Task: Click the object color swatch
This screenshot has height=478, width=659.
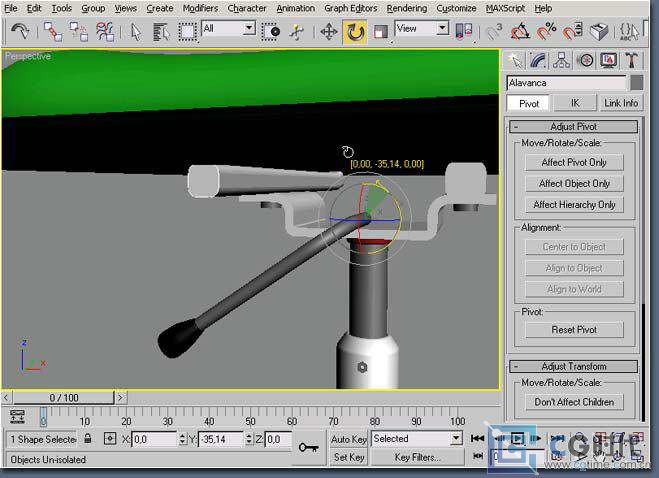Action: pos(637,83)
